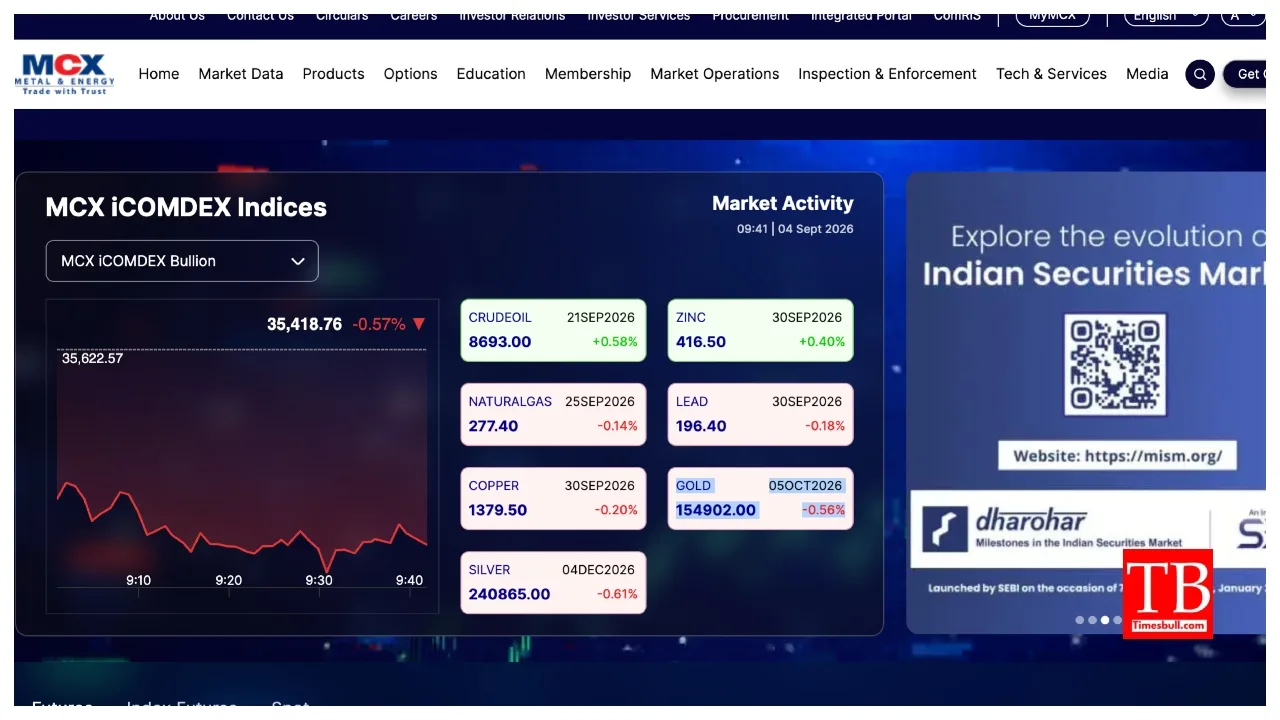Open the COPPER 30SEP2026 contract card
1280x720 pixels.
click(x=553, y=498)
